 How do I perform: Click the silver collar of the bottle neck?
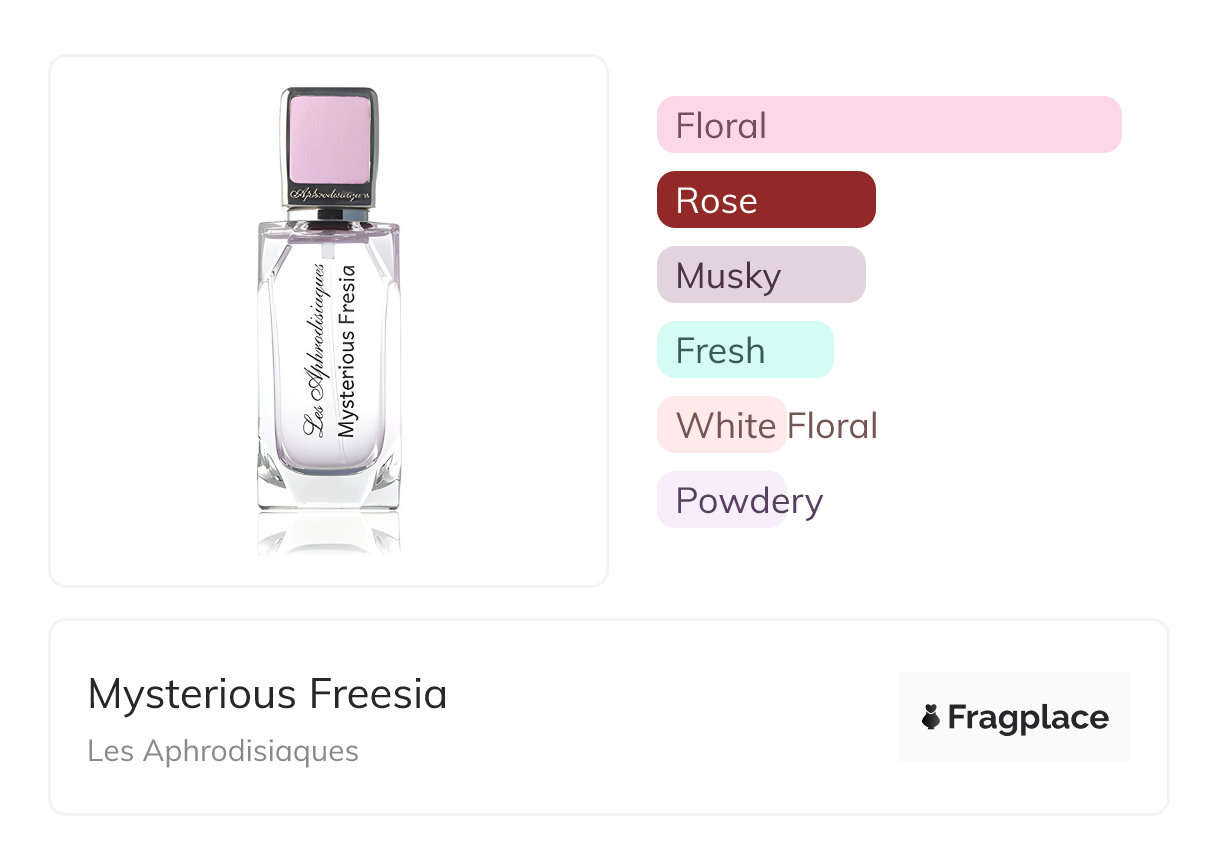[330, 212]
